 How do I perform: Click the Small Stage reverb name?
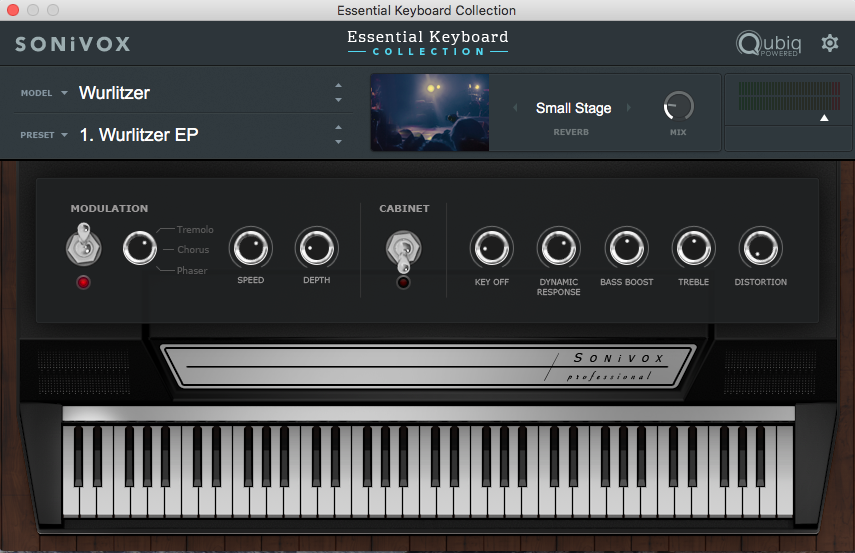573,108
